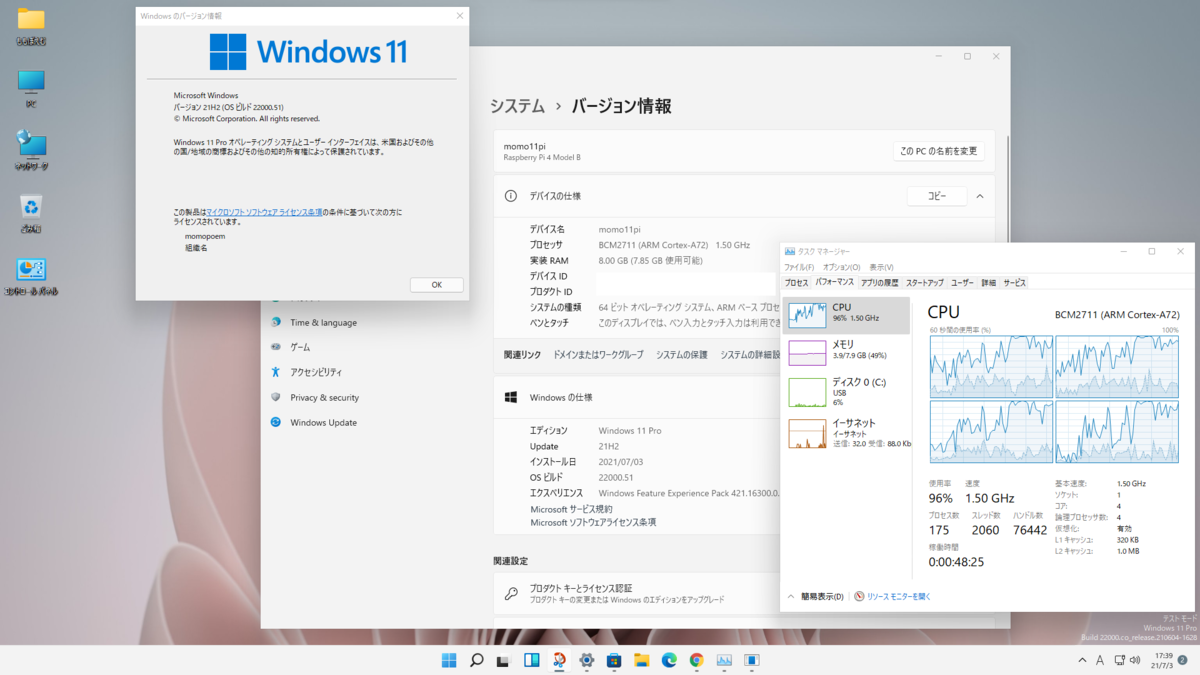This screenshot has height=675, width=1200.
Task: Open 表示(V) menu in Task Manager
Action: coord(881,268)
